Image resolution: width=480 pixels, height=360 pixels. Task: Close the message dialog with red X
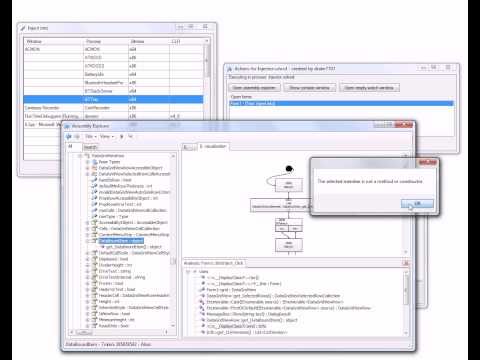tap(428, 162)
